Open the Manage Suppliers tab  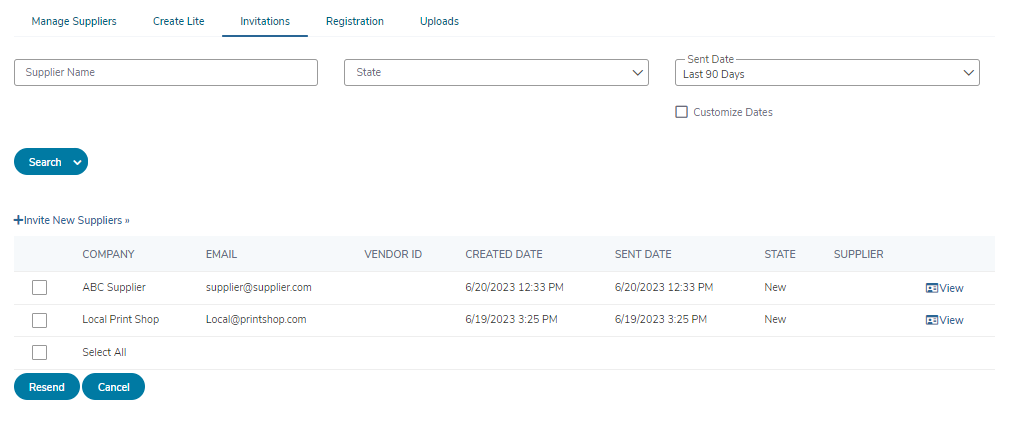pos(74,21)
